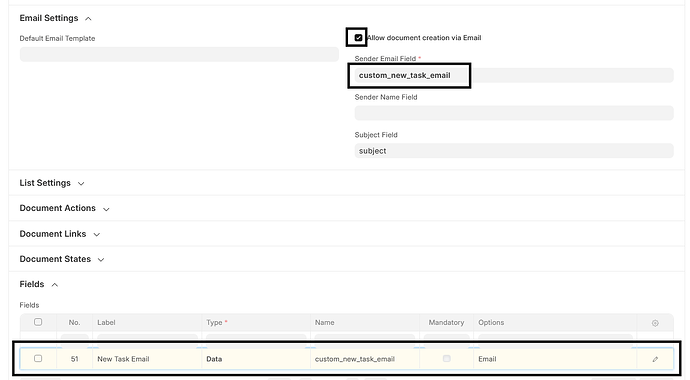This screenshot has height=380, width=690.
Task: Select the New Task Email label cell
Action: 147,359
